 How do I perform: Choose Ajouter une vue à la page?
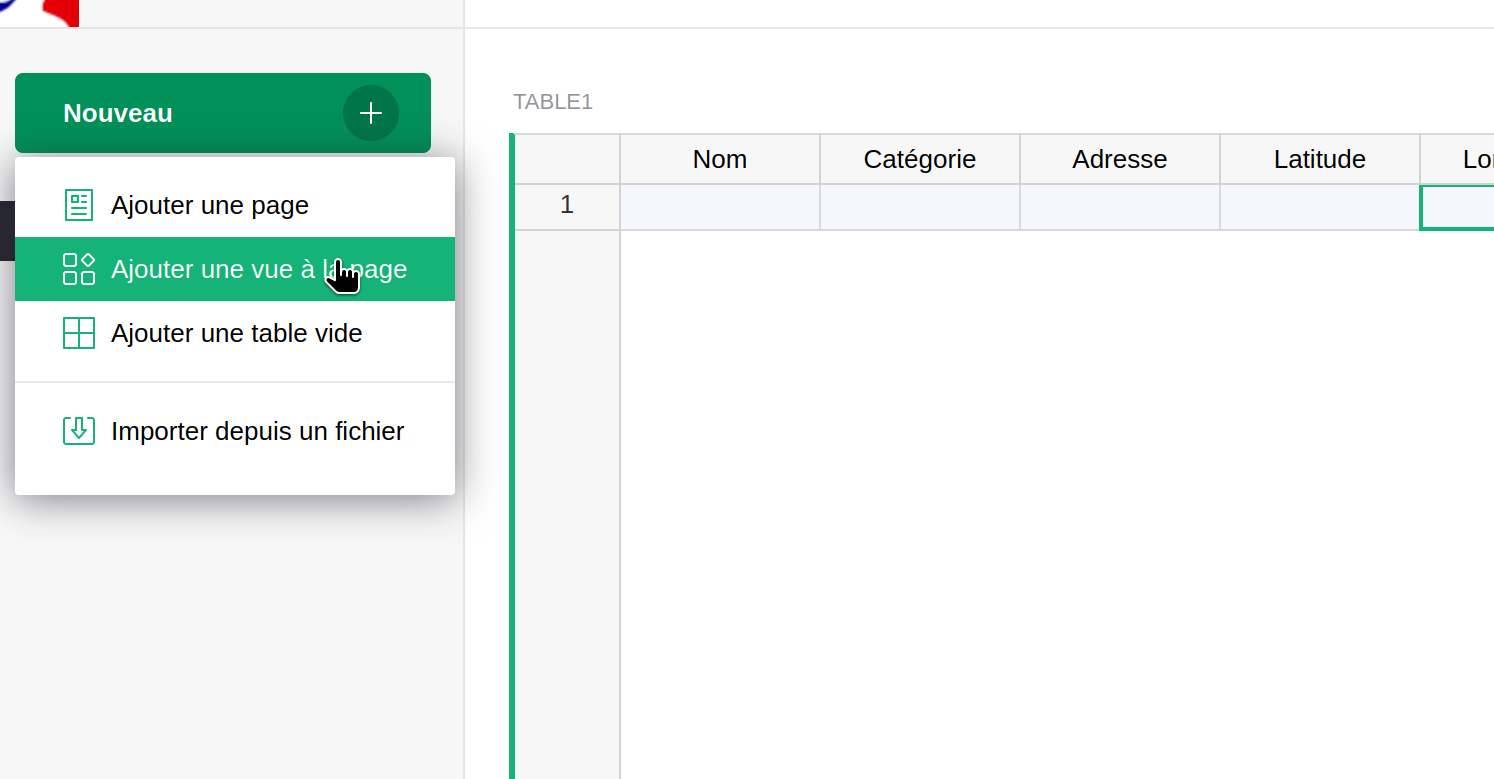[x=235, y=269]
